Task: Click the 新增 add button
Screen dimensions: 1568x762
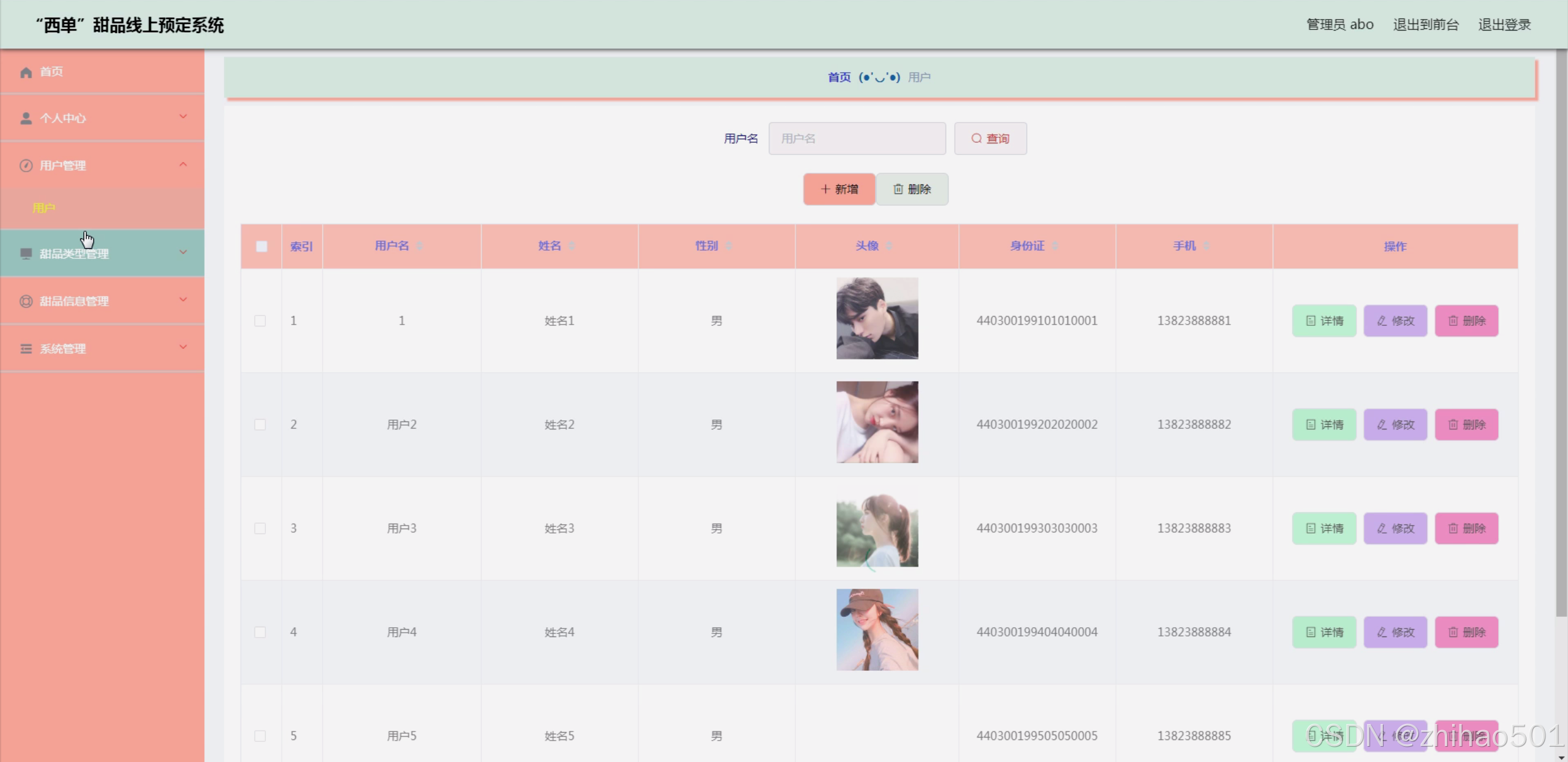Action: pyautogui.click(x=838, y=189)
